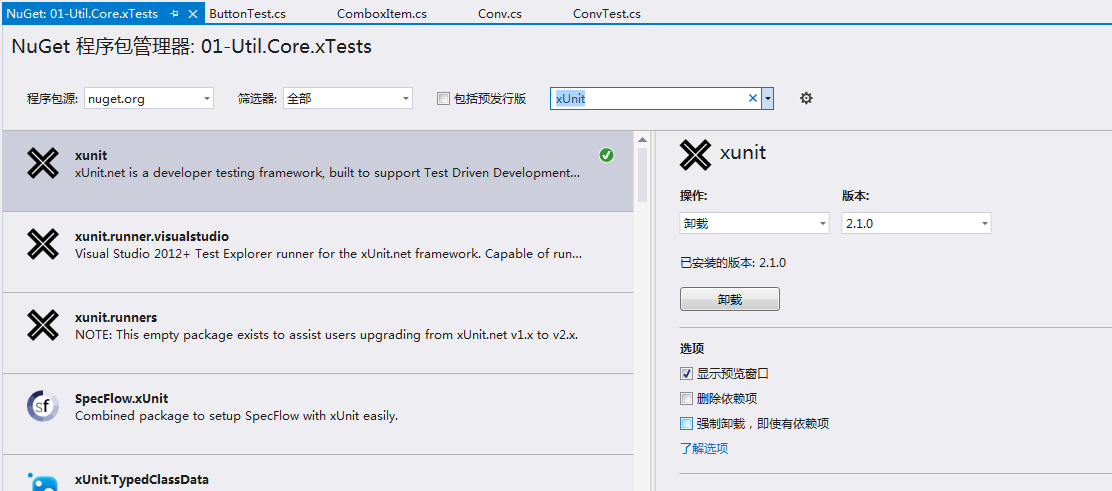Click the green installed checkmark on xunit

tap(606, 155)
